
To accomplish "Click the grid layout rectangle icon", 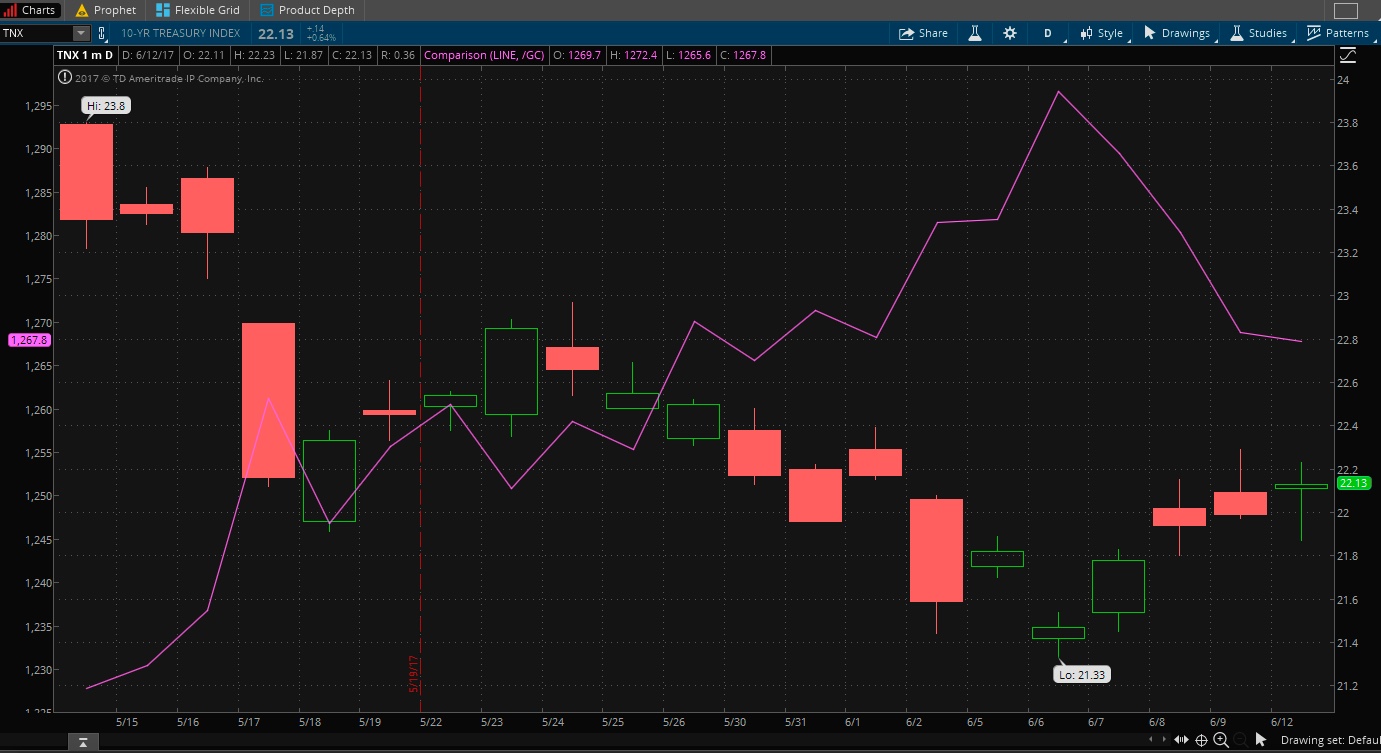I will pyautogui.click(x=1344, y=10).
